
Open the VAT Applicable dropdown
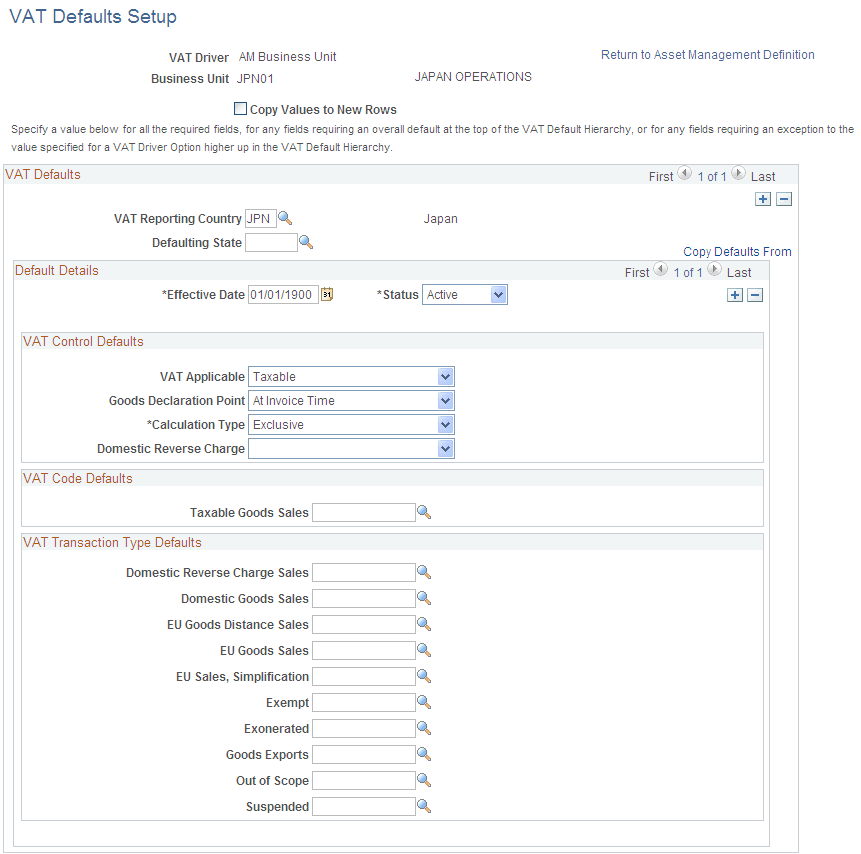tap(446, 376)
